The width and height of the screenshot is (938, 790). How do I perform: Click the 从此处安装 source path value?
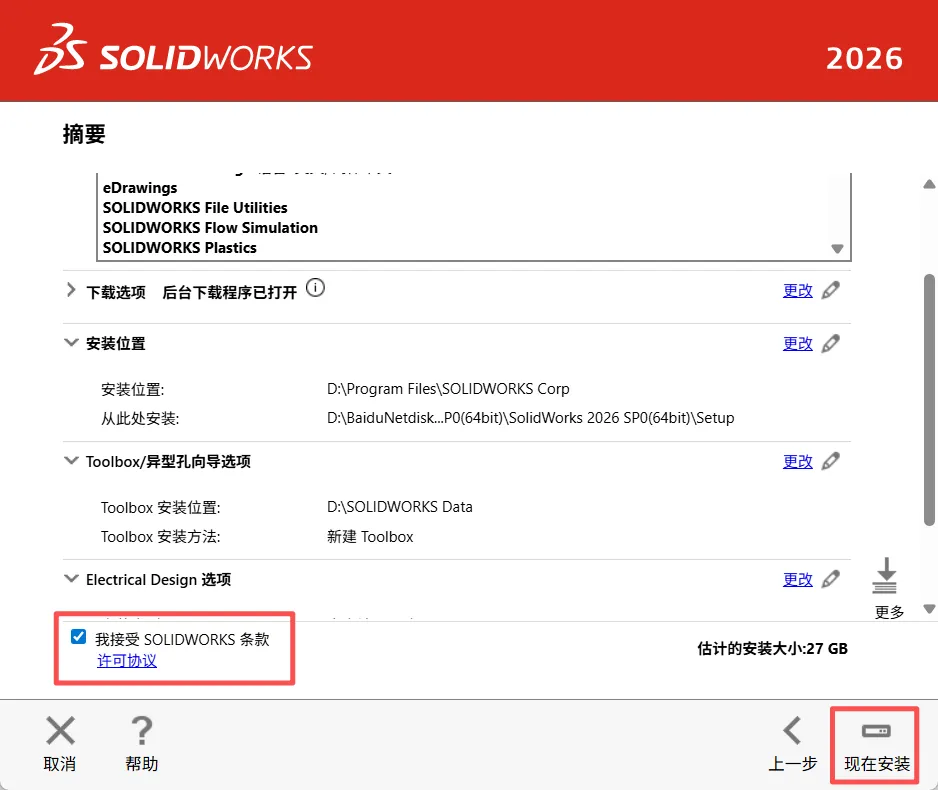click(531, 418)
